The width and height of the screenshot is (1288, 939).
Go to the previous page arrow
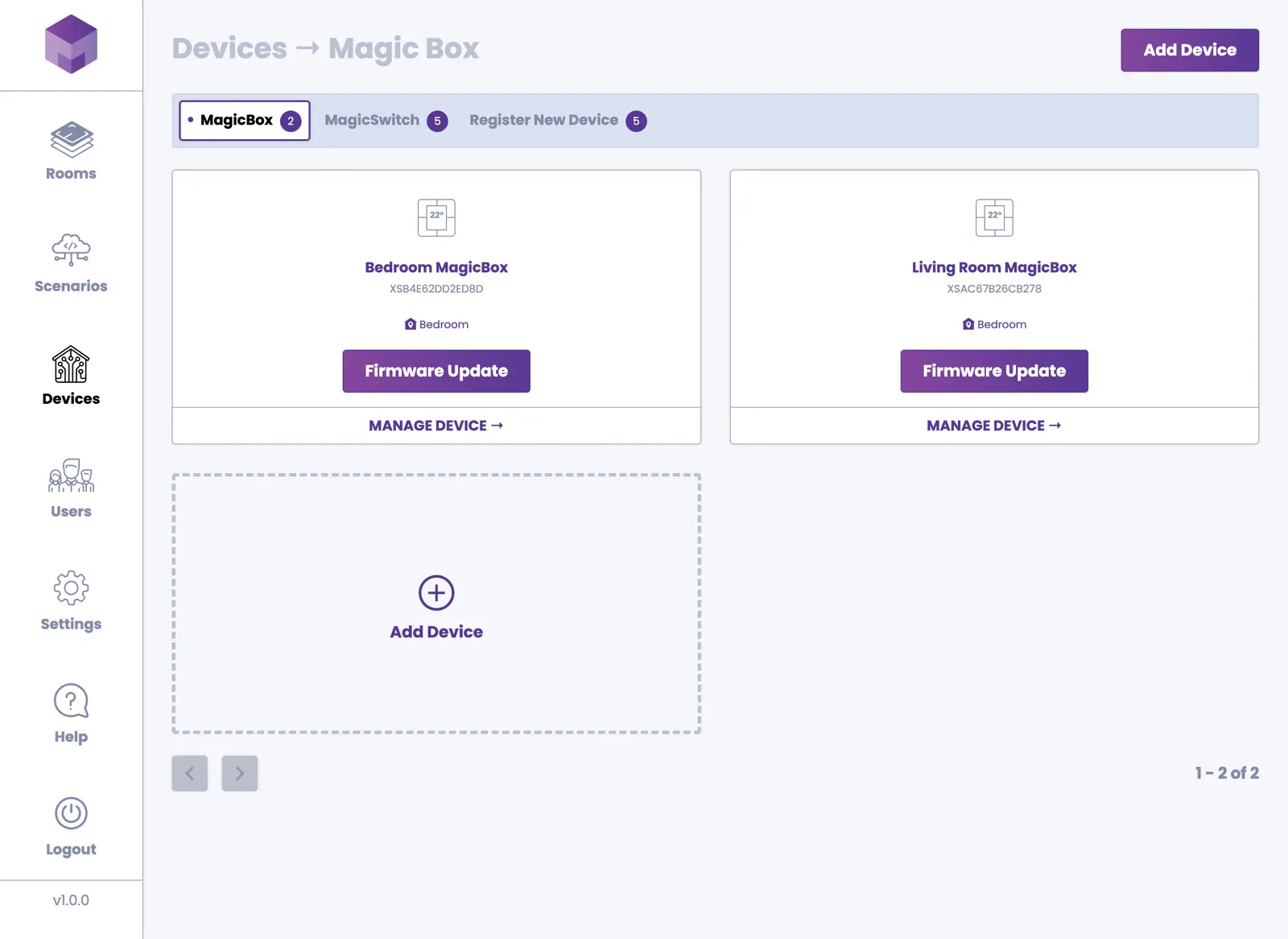tap(190, 773)
